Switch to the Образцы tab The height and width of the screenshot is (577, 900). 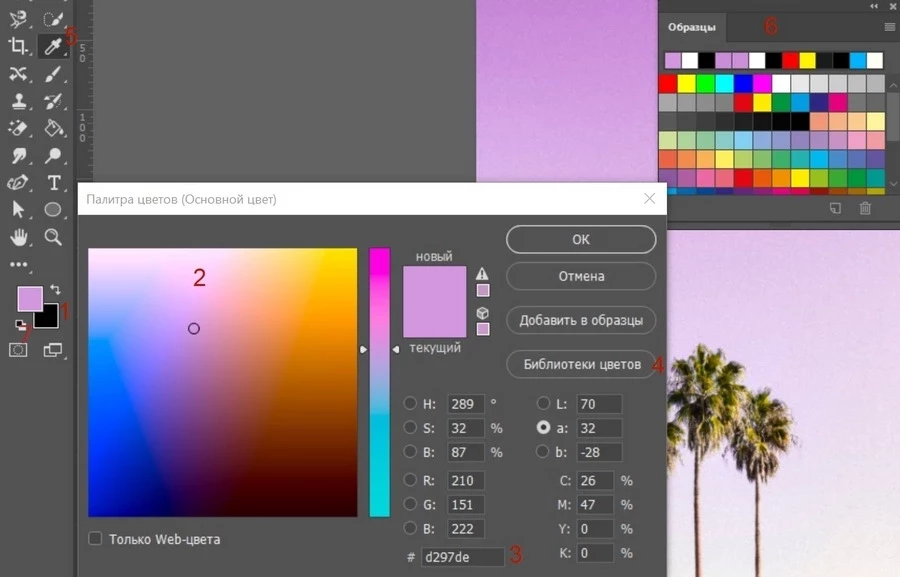click(692, 27)
